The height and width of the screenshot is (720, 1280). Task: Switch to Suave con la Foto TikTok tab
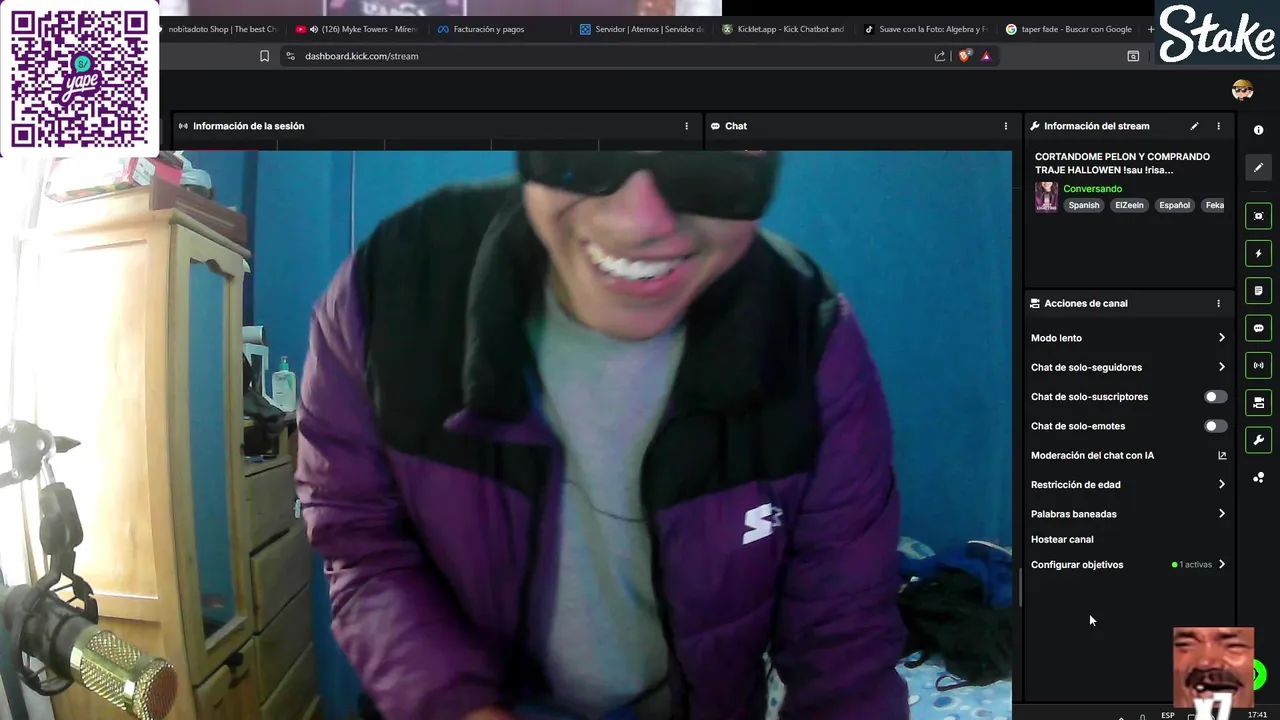pyautogui.click(x=927, y=29)
